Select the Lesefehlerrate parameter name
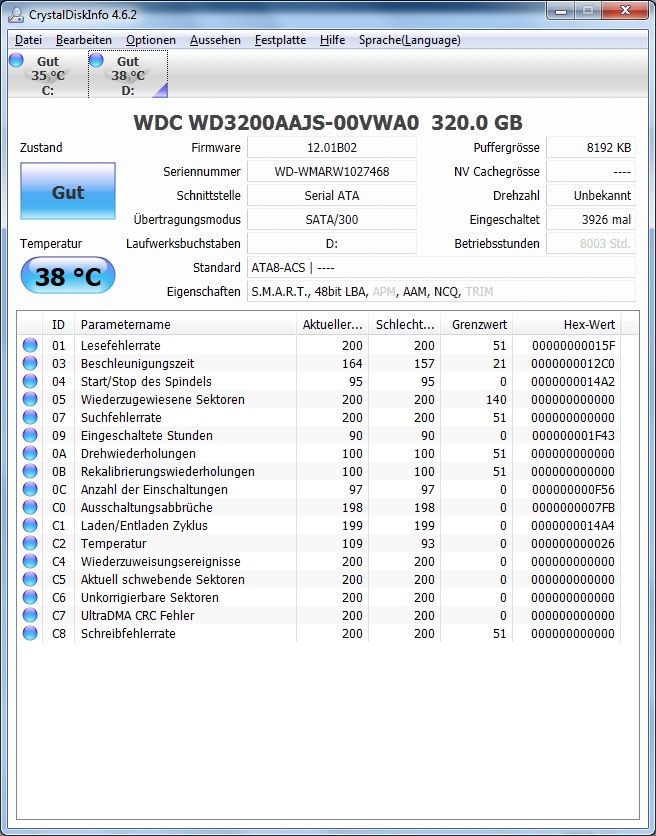 click(x=121, y=345)
